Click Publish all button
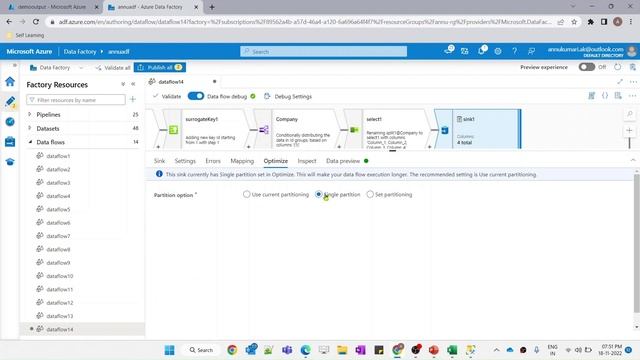 pyautogui.click(x=160, y=67)
